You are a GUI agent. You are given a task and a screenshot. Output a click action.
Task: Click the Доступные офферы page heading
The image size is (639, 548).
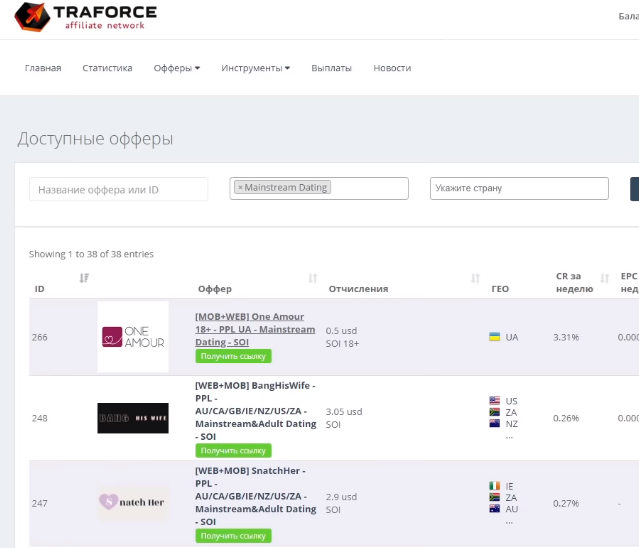95,139
